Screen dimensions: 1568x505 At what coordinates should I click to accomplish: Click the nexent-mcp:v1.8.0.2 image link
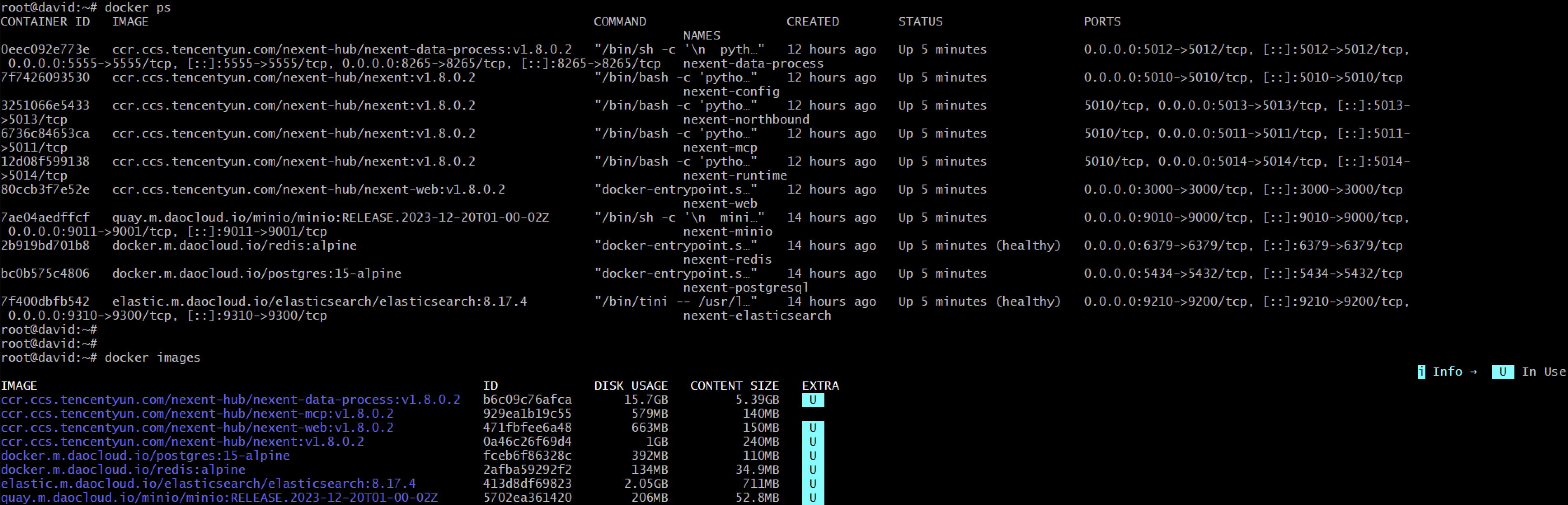(197, 414)
